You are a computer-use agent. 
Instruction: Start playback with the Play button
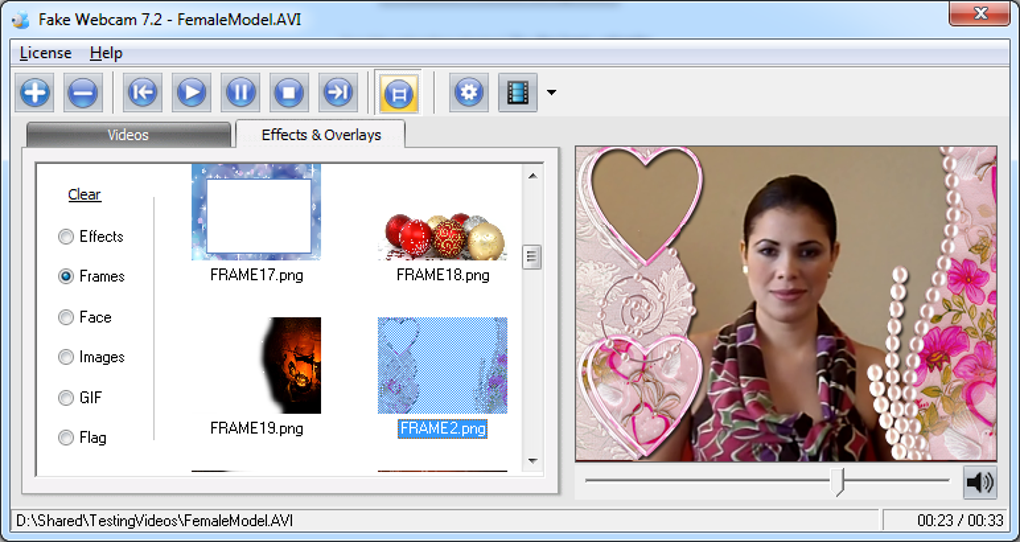(191, 92)
